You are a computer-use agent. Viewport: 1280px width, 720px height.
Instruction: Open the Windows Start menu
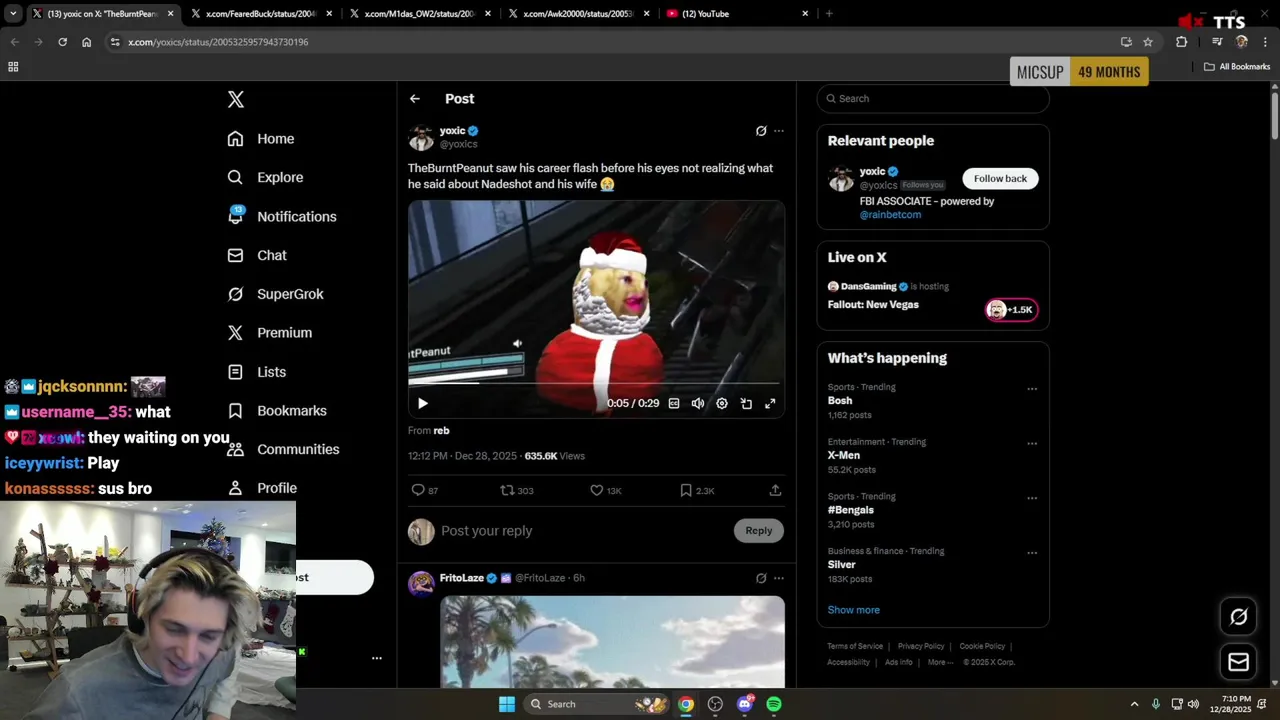[507, 704]
